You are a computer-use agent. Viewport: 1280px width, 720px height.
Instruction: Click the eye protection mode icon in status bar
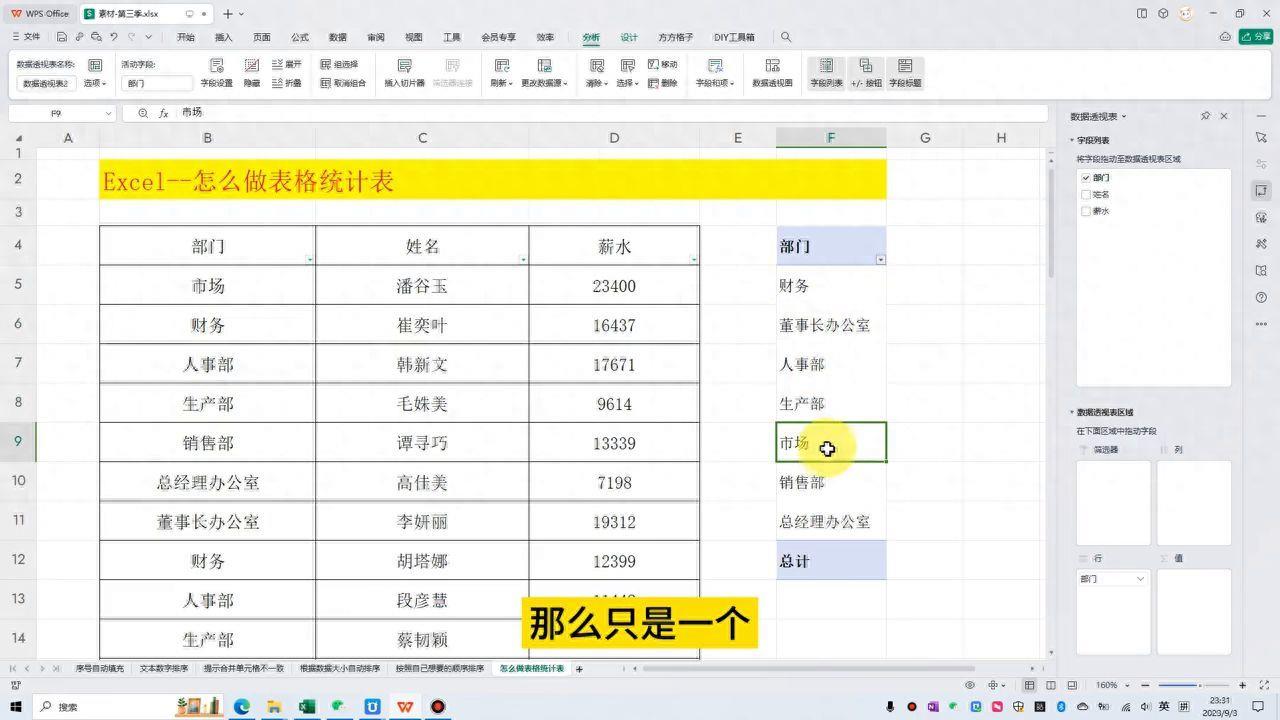click(969, 685)
